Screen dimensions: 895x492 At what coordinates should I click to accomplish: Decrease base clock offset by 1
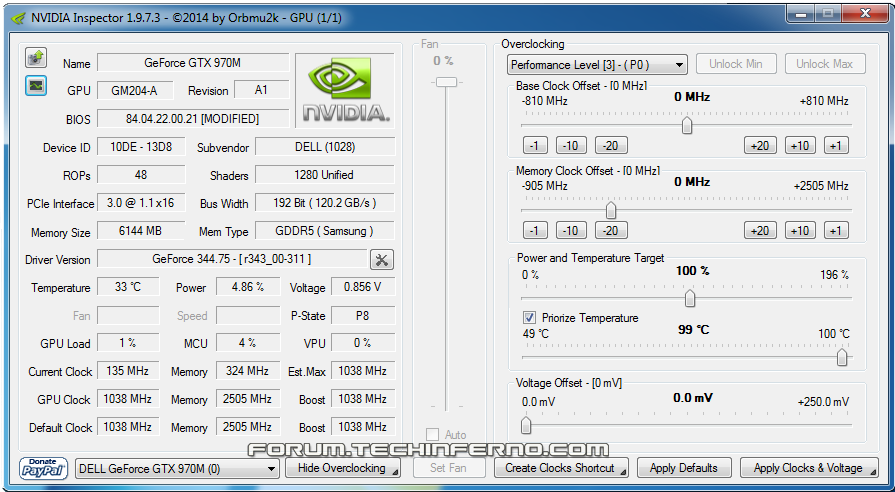point(535,146)
